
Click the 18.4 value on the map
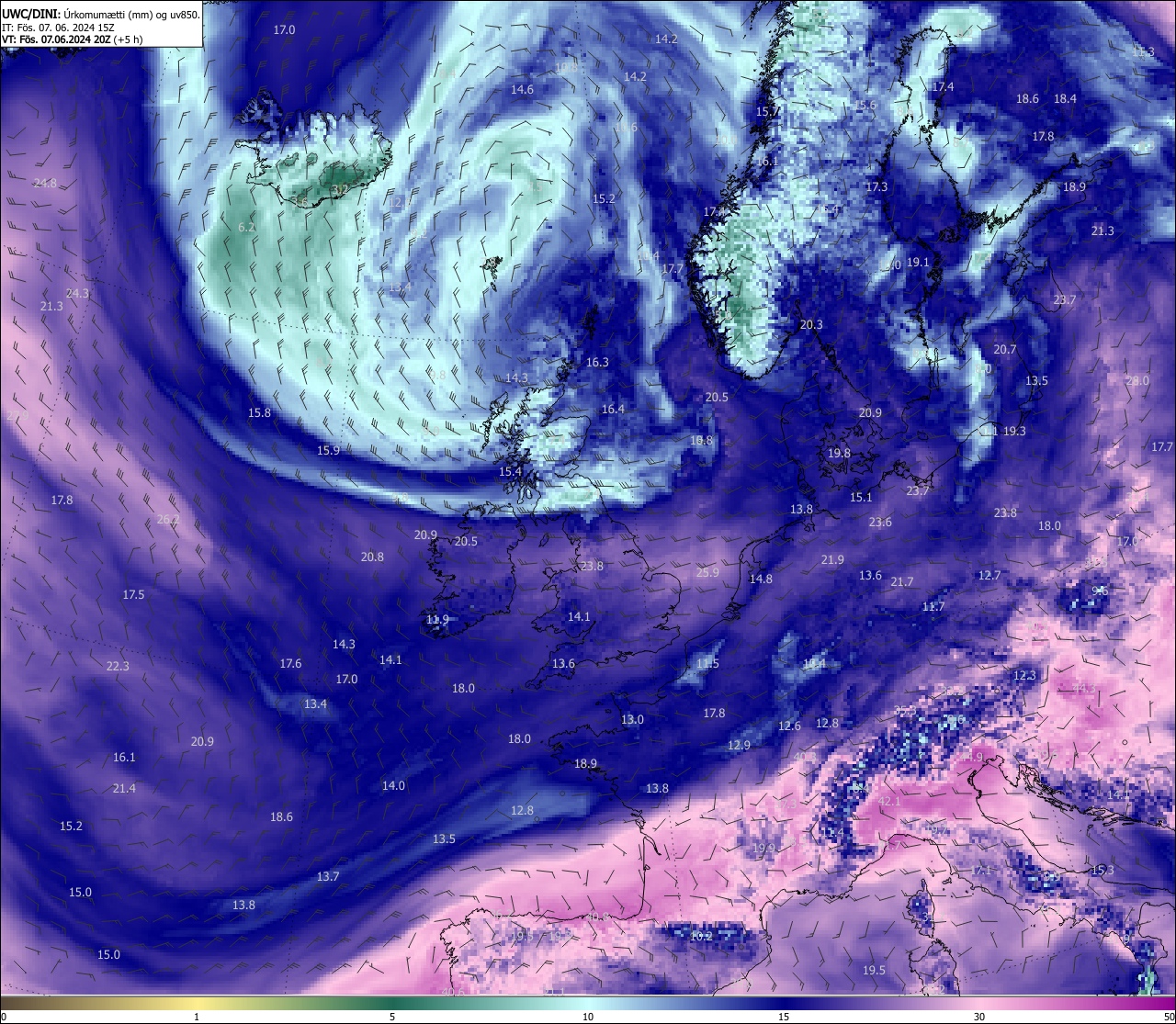tap(1065, 99)
